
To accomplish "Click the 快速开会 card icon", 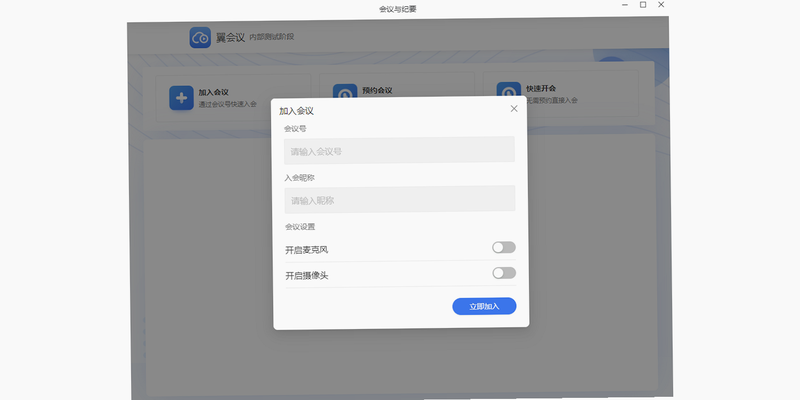I will [509, 89].
